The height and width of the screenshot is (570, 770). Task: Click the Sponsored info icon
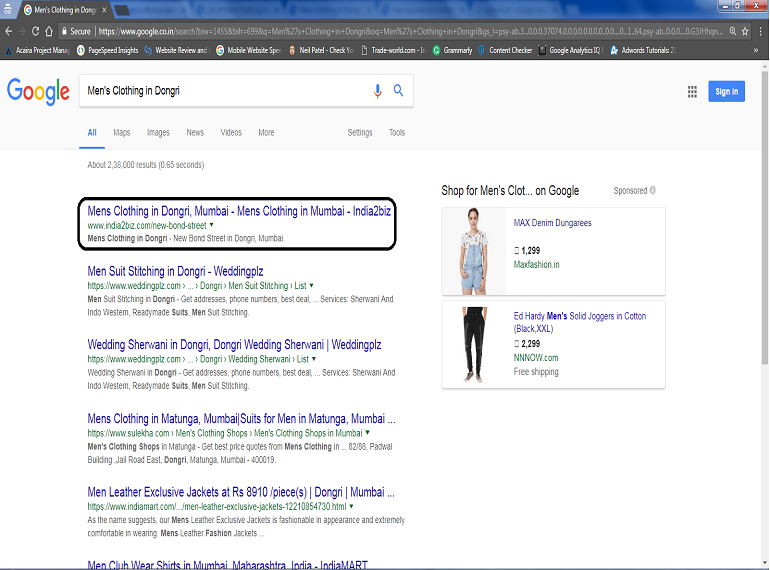(653, 190)
